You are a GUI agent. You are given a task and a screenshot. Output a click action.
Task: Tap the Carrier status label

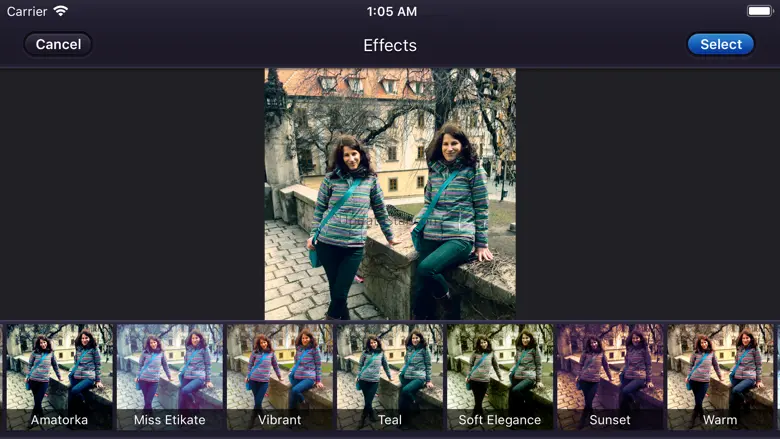(x=27, y=11)
